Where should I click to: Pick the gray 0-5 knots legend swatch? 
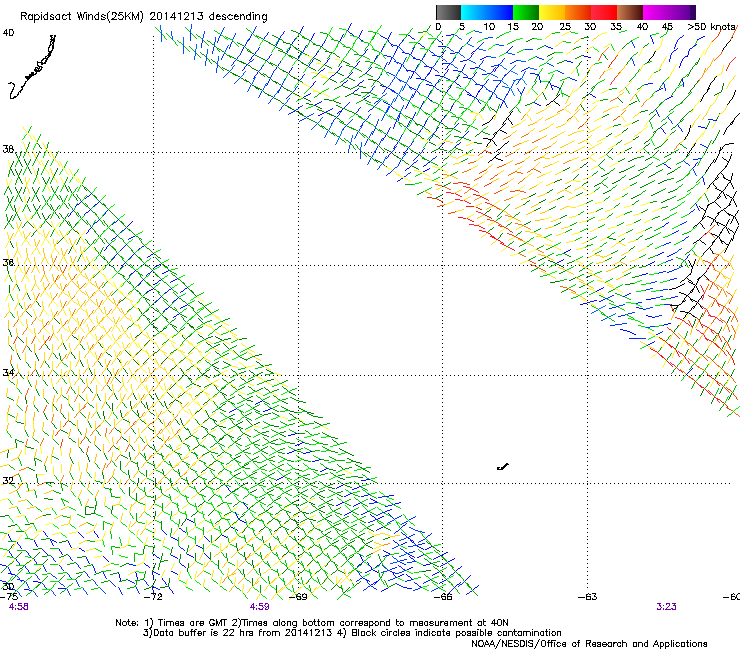point(448,12)
